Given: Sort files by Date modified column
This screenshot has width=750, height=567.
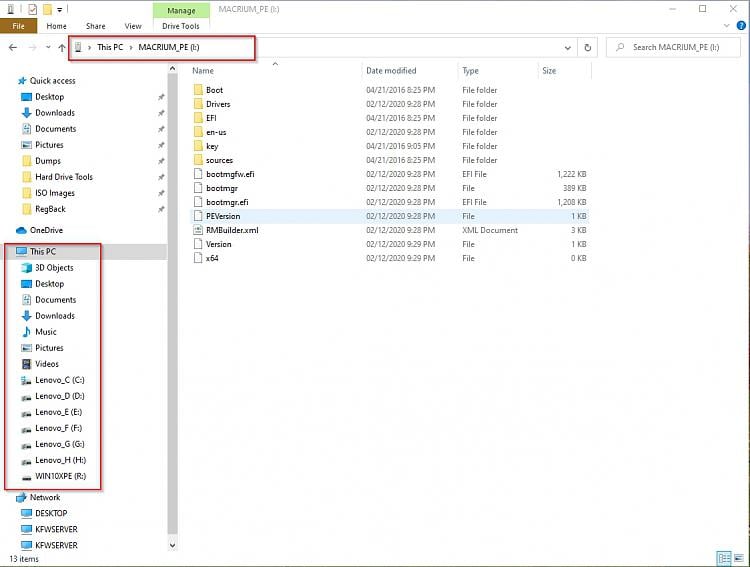Looking at the screenshot, I should pyautogui.click(x=391, y=71).
